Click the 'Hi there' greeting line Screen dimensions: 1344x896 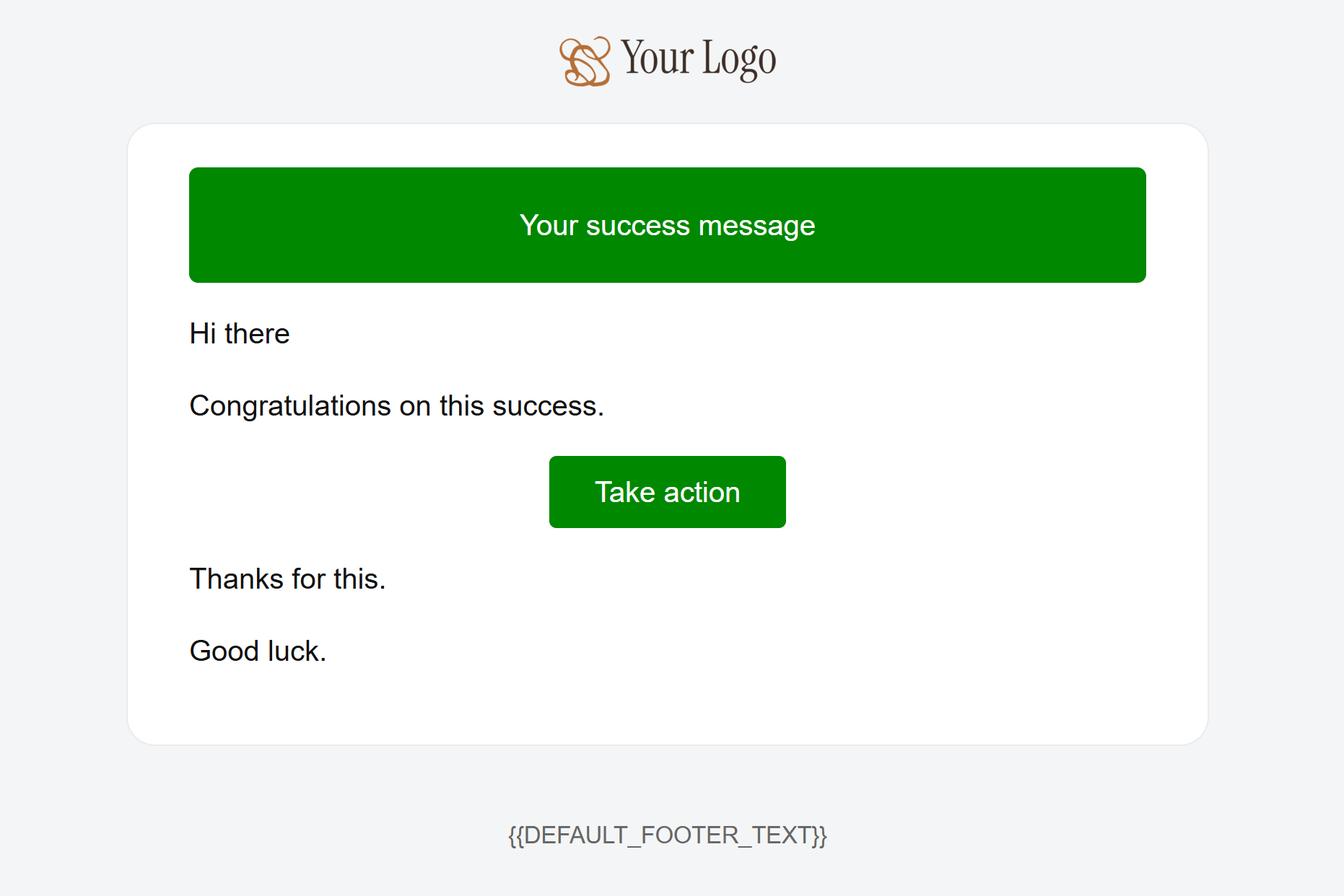[x=239, y=333]
